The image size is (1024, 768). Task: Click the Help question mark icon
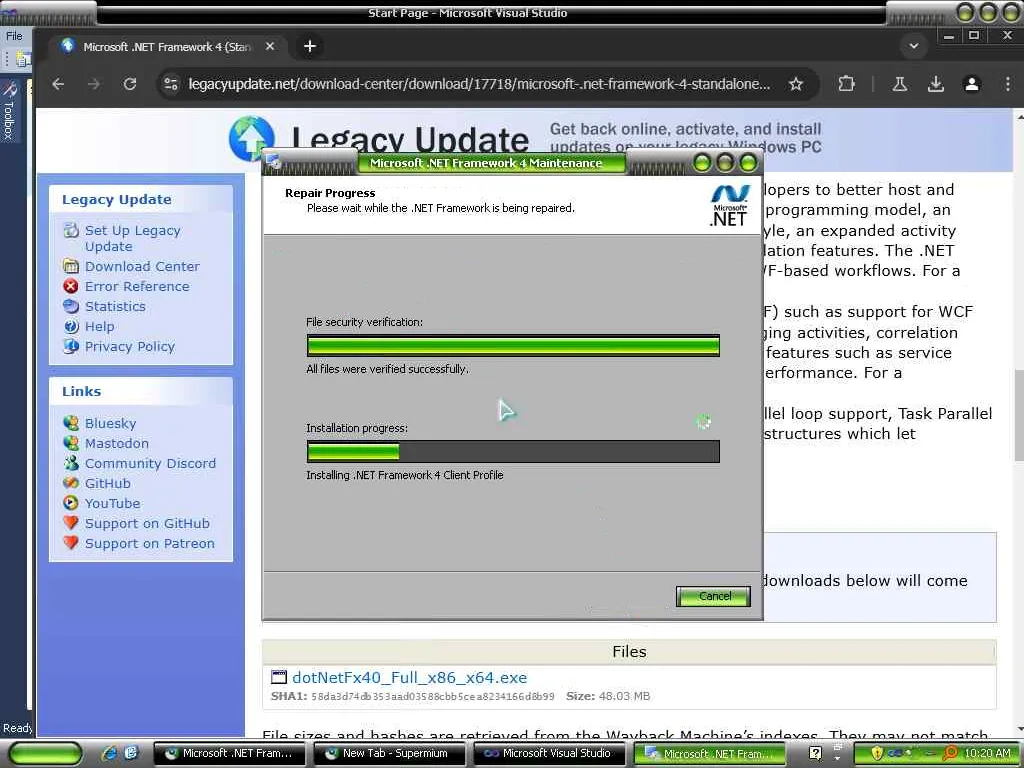[x=71, y=327]
